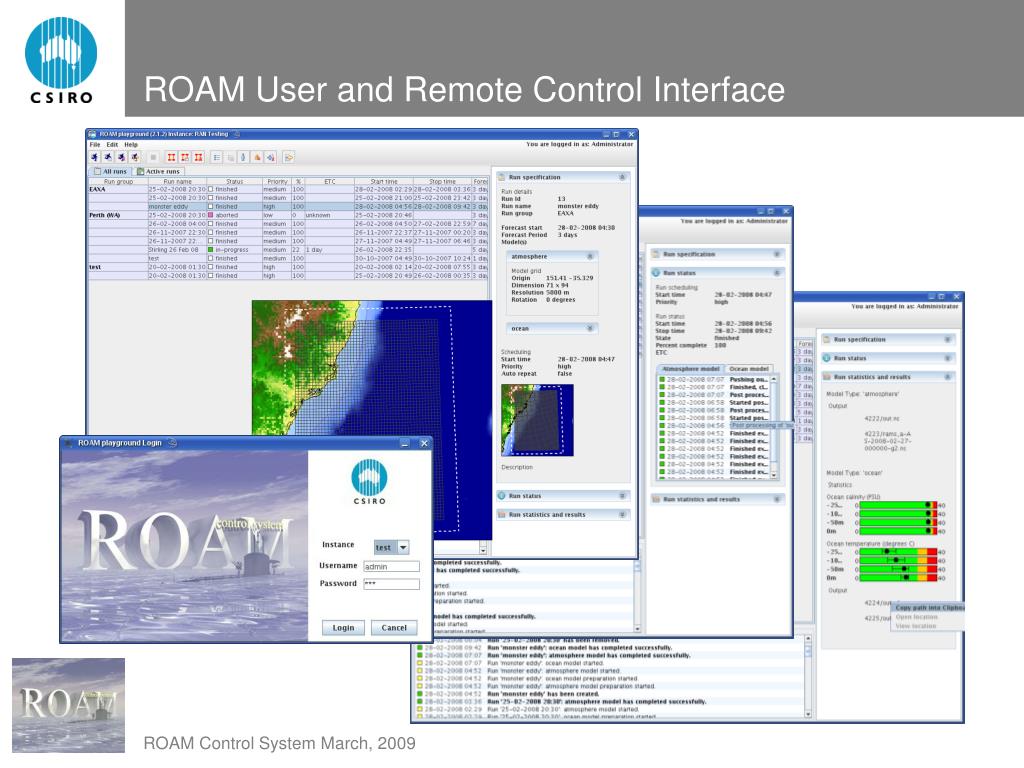Click the yellow arrow icon ending the main toolbar
Screen dimensions: 1024x768
pyautogui.click(x=289, y=157)
